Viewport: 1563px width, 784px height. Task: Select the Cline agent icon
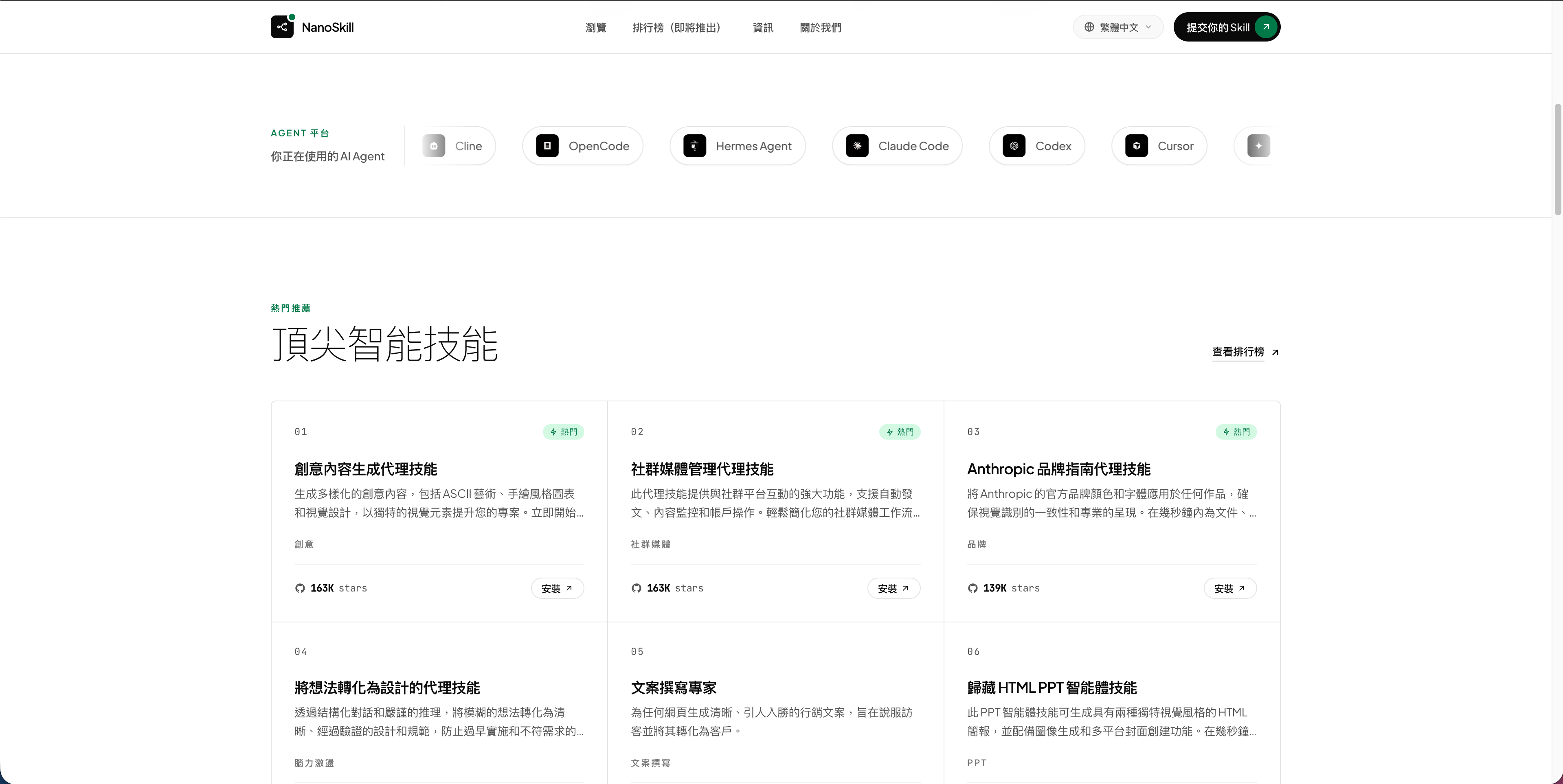tap(434, 145)
